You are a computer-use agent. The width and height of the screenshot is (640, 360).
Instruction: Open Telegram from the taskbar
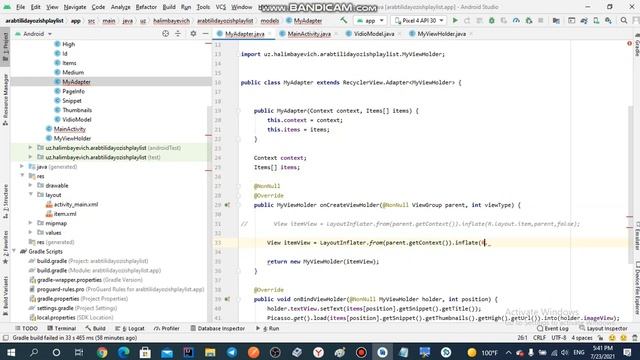[x=232, y=352]
